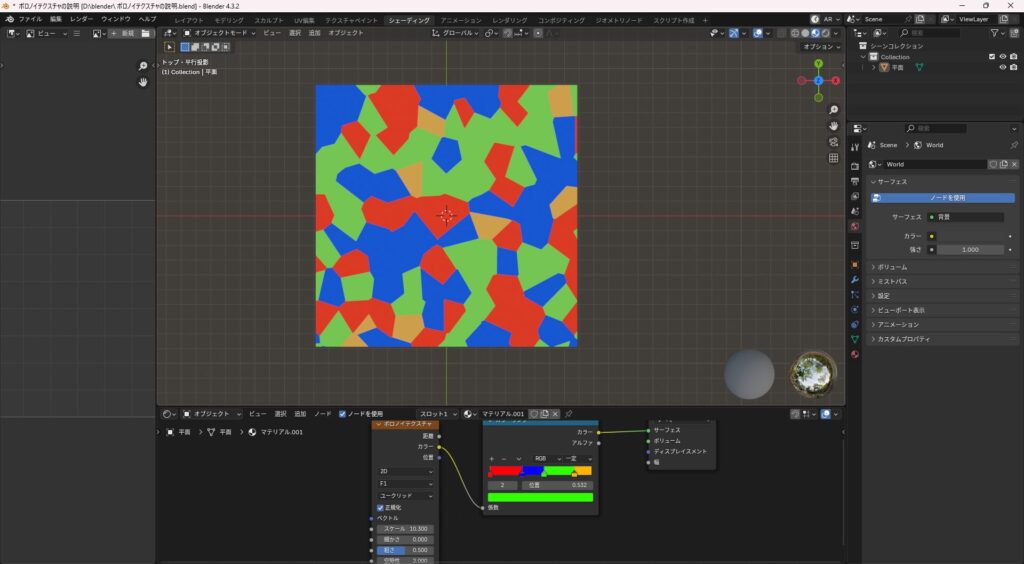Open the Object Data properties tab
Viewport: 1024px width, 564px height.
tap(855, 339)
